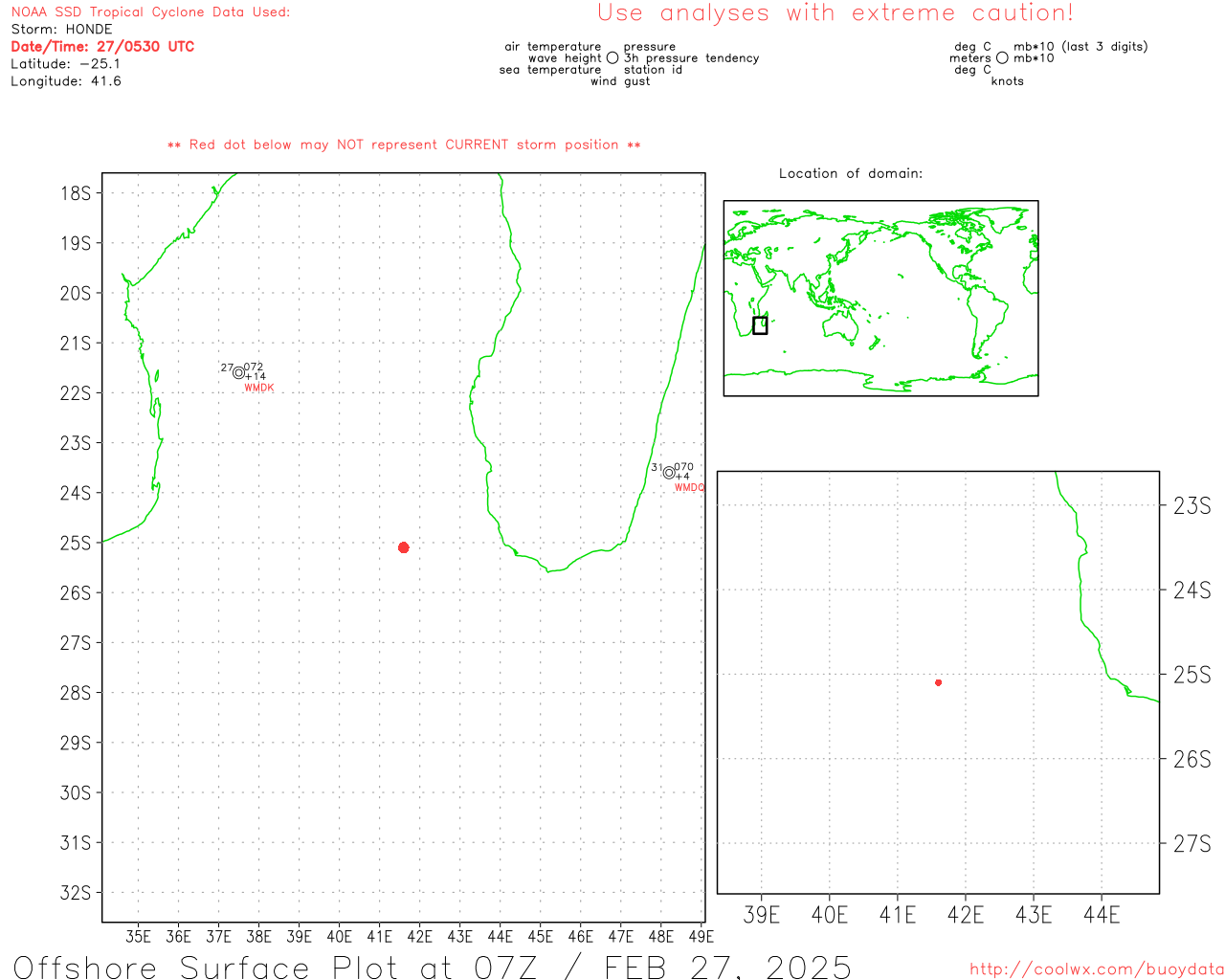1225x980 pixels.
Task: Click the station legend circle in header
Action: [x=612, y=58]
